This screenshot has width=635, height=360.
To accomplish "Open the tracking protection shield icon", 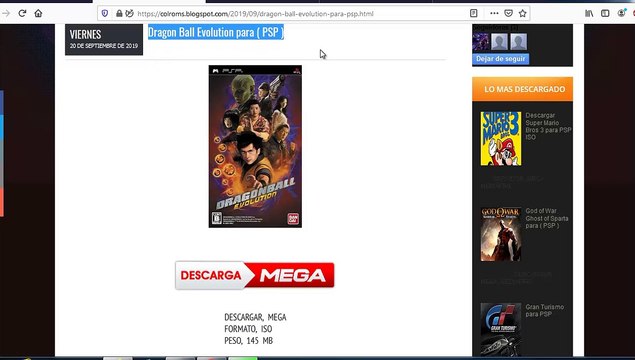I will click(x=105, y=13).
